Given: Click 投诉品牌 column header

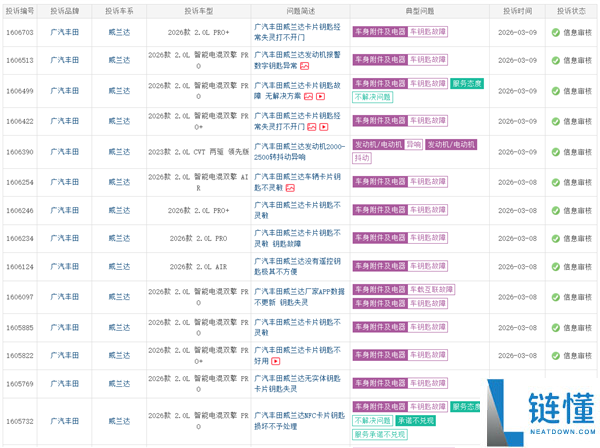Looking at the screenshot, I should (x=64, y=11).
